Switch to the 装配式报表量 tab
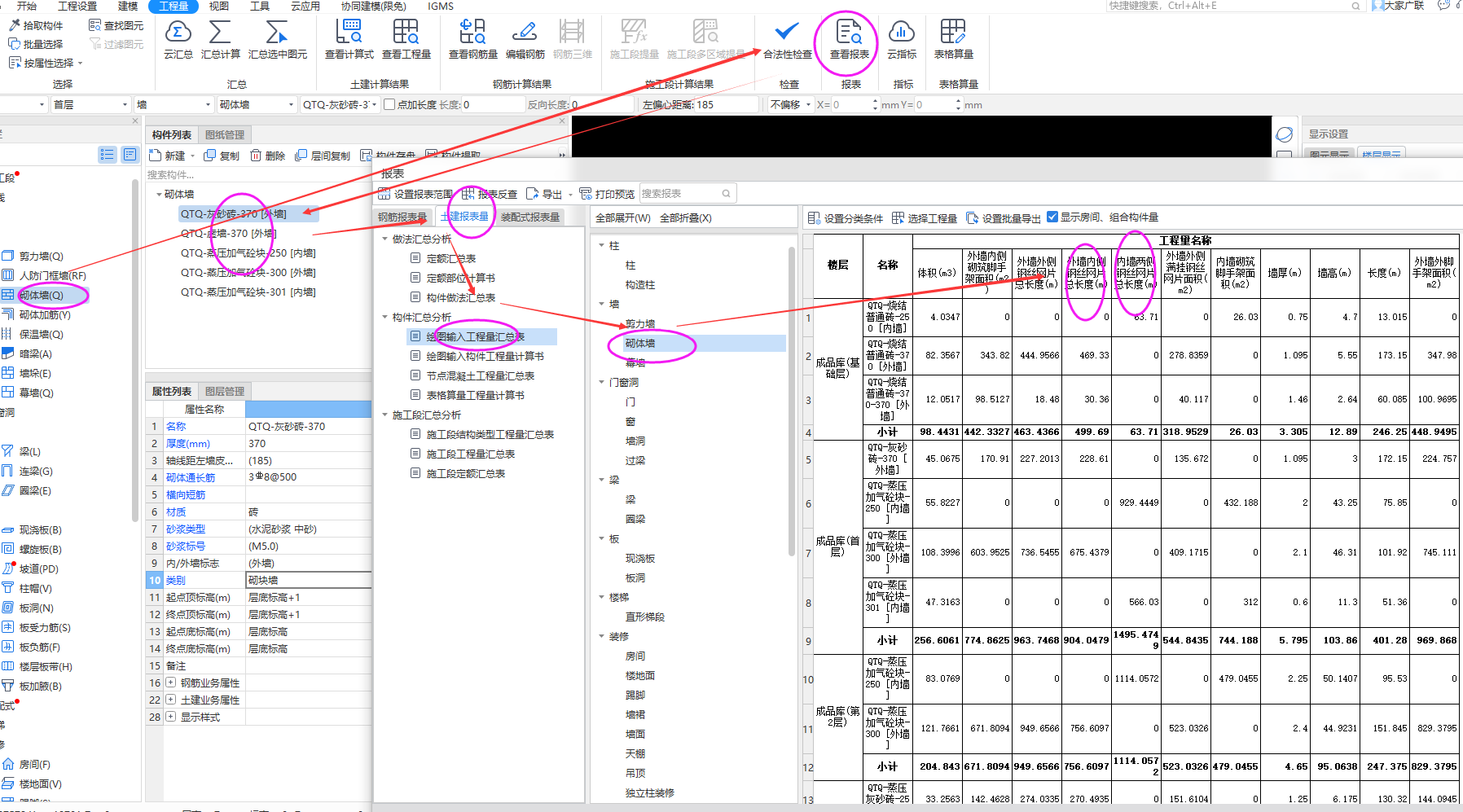 (530, 217)
